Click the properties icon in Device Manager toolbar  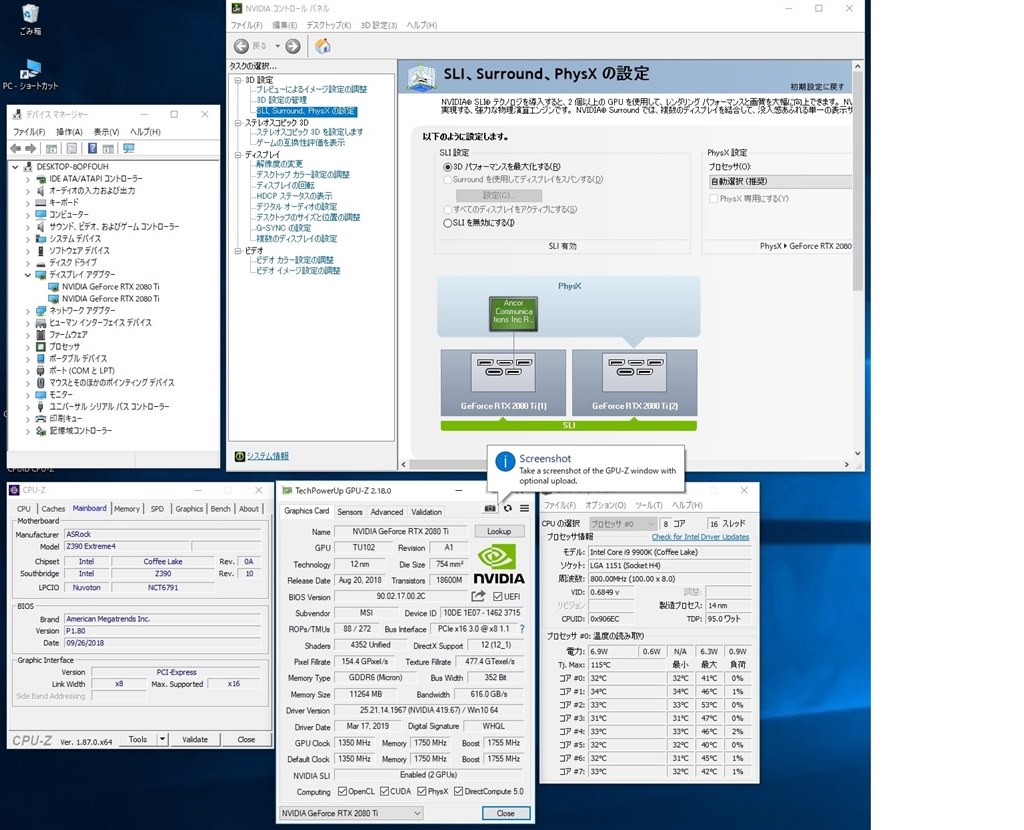coord(72,148)
